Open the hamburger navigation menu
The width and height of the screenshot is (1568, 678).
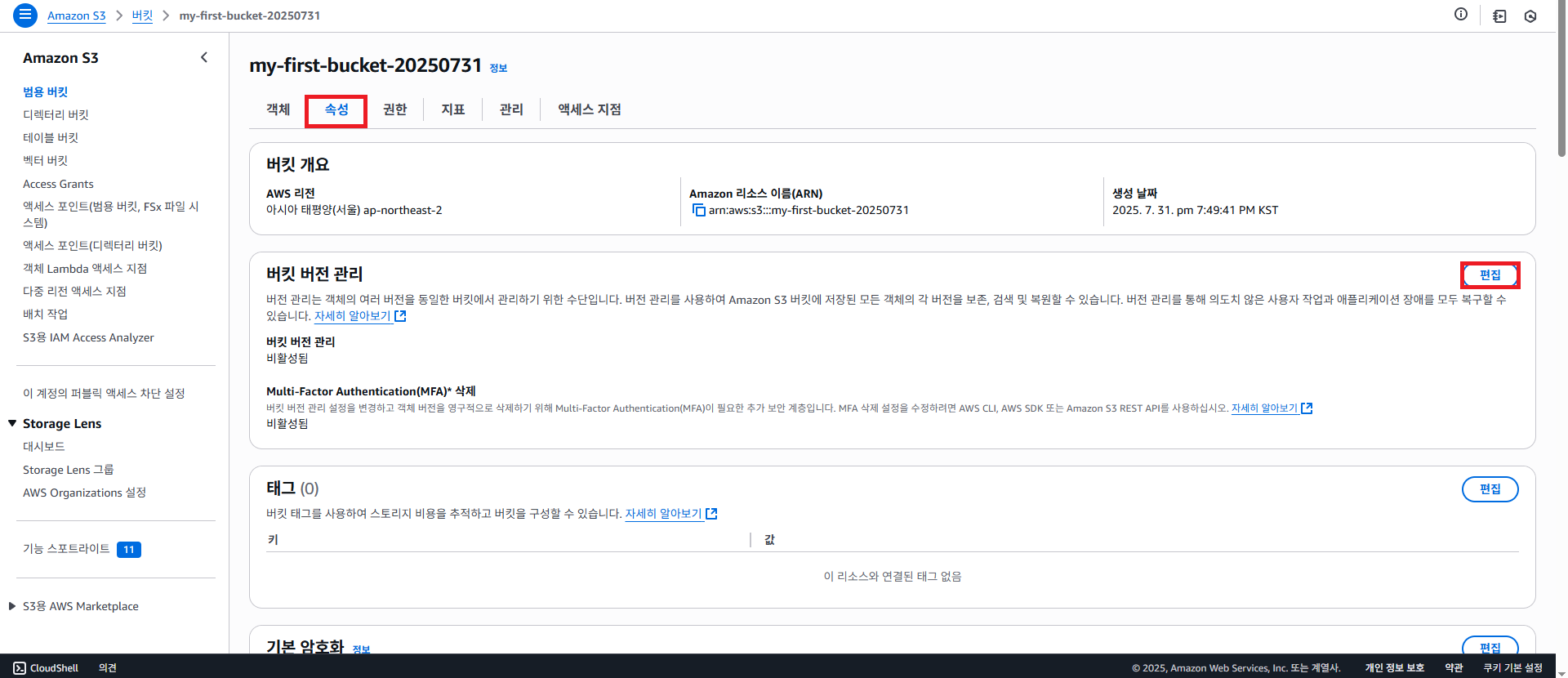pyautogui.click(x=25, y=15)
